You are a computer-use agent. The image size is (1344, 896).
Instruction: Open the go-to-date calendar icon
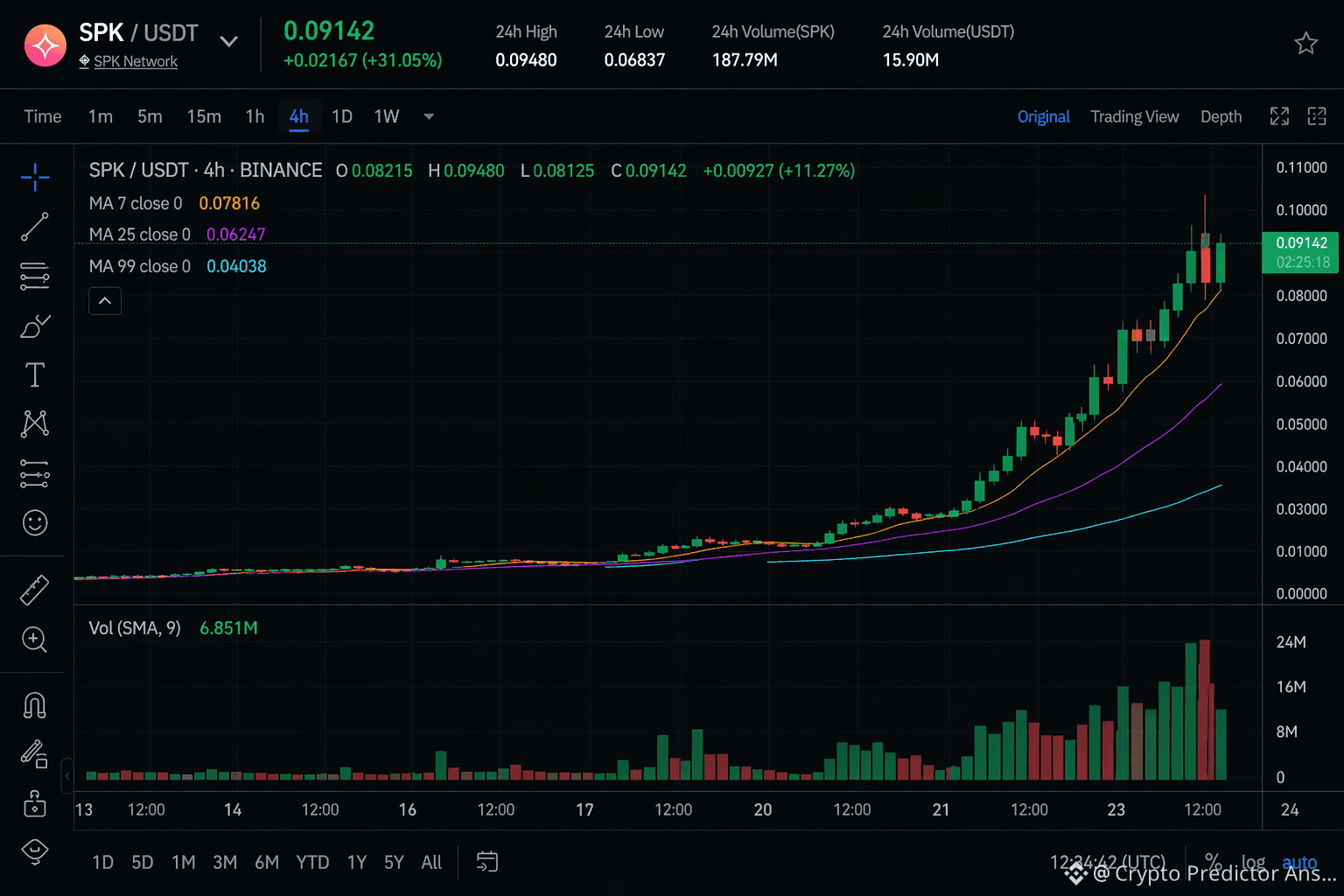[x=487, y=862]
